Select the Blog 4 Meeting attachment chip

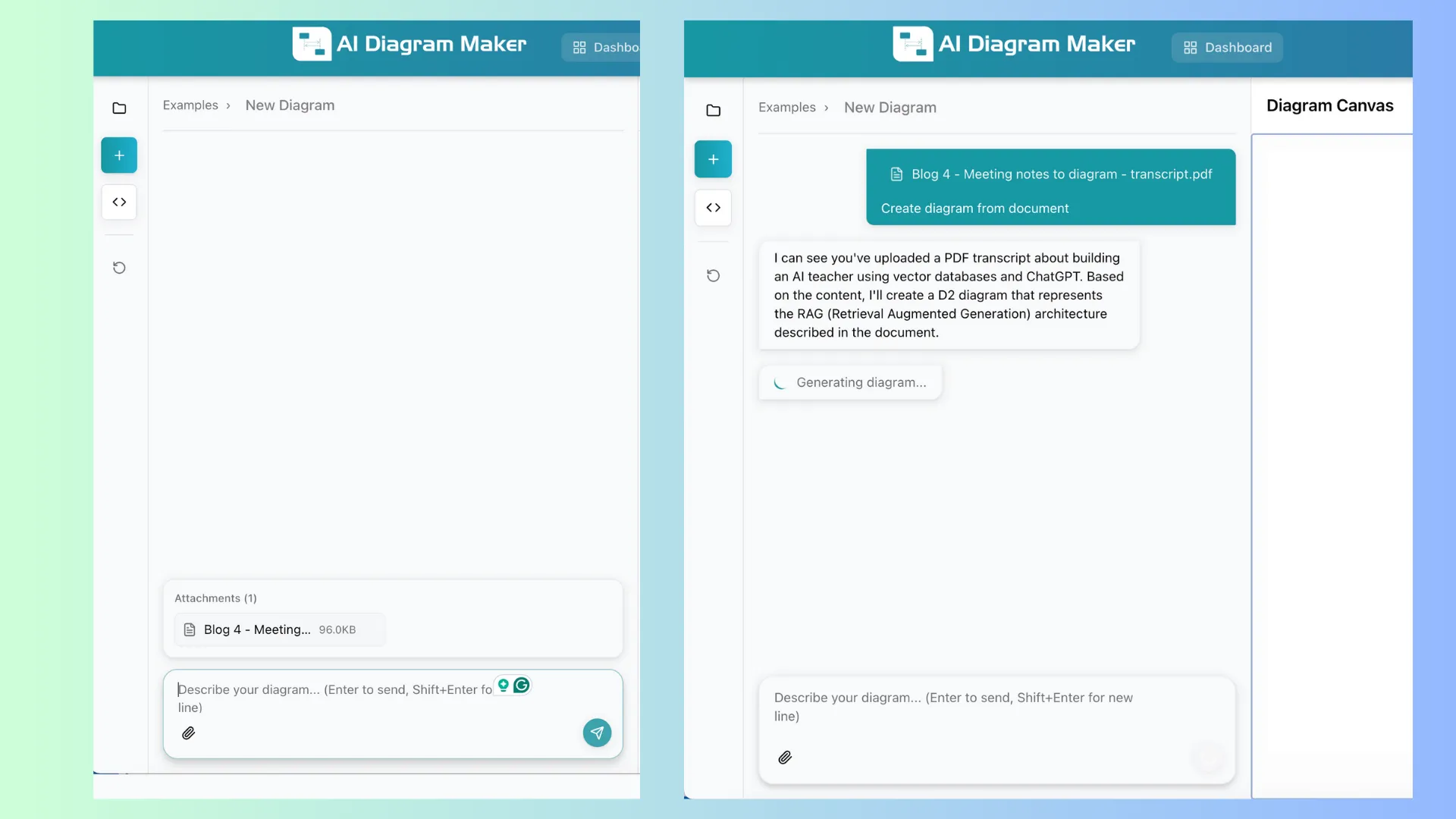(x=279, y=629)
